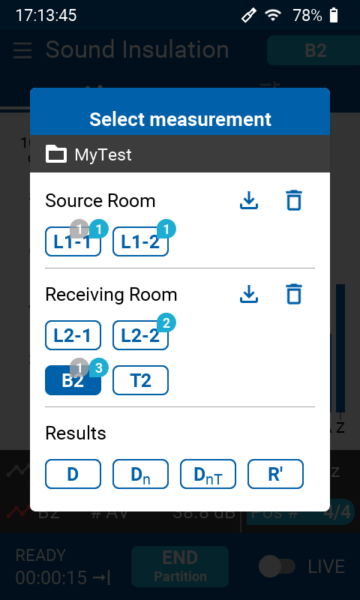Image resolution: width=360 pixels, height=600 pixels.
Task: Select the L1-1 measurement
Action: tap(73, 242)
